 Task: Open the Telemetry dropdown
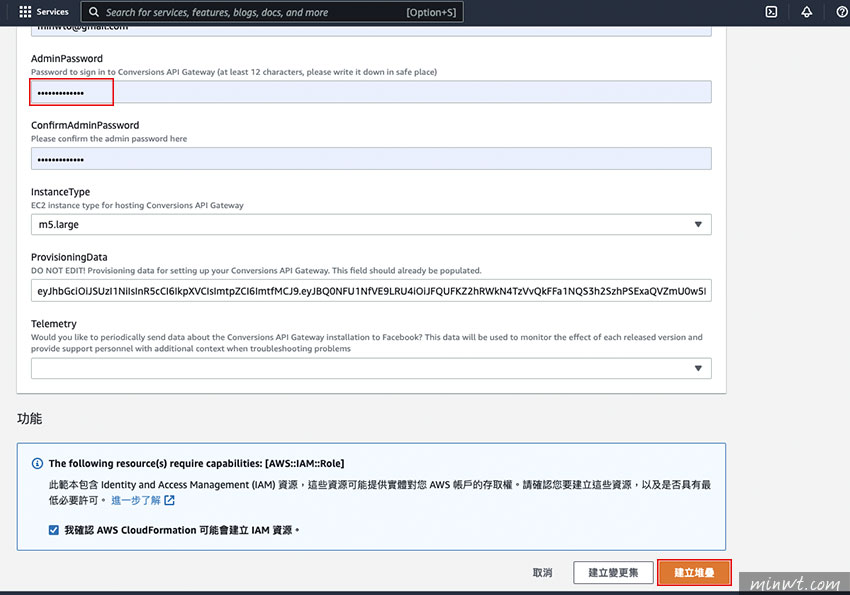click(371, 368)
